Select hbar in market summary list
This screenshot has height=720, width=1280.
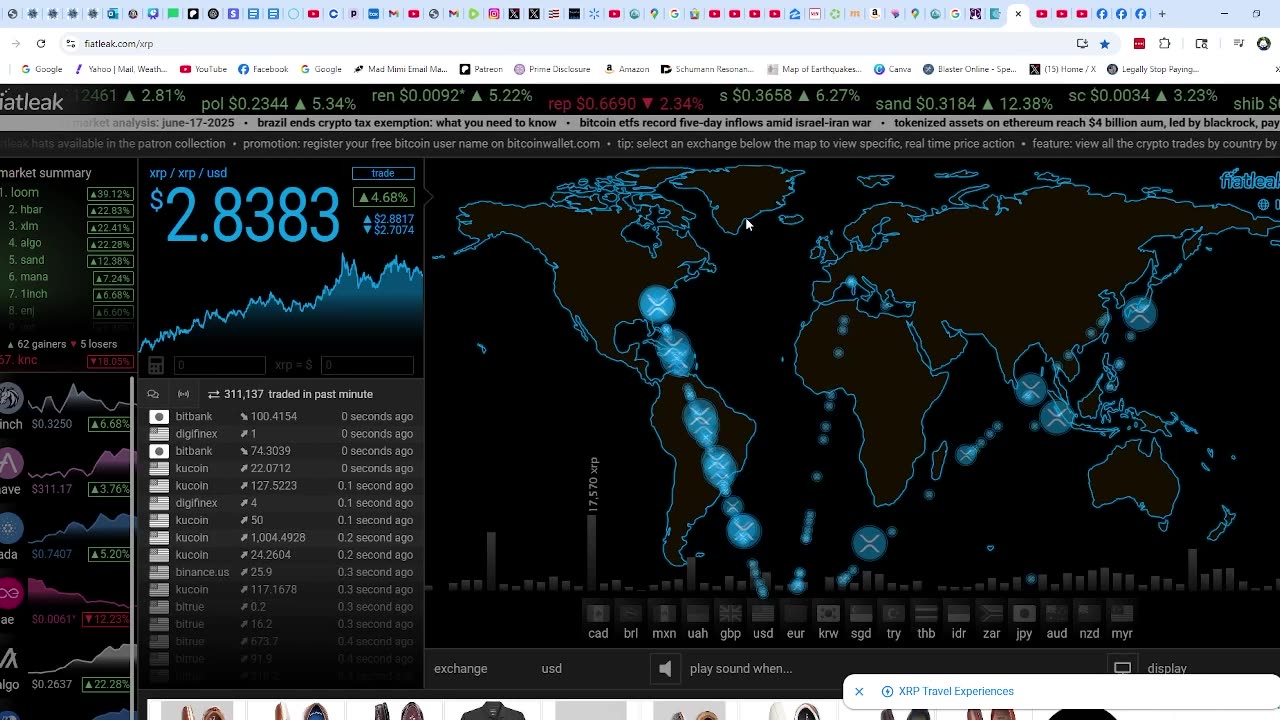click(68, 210)
